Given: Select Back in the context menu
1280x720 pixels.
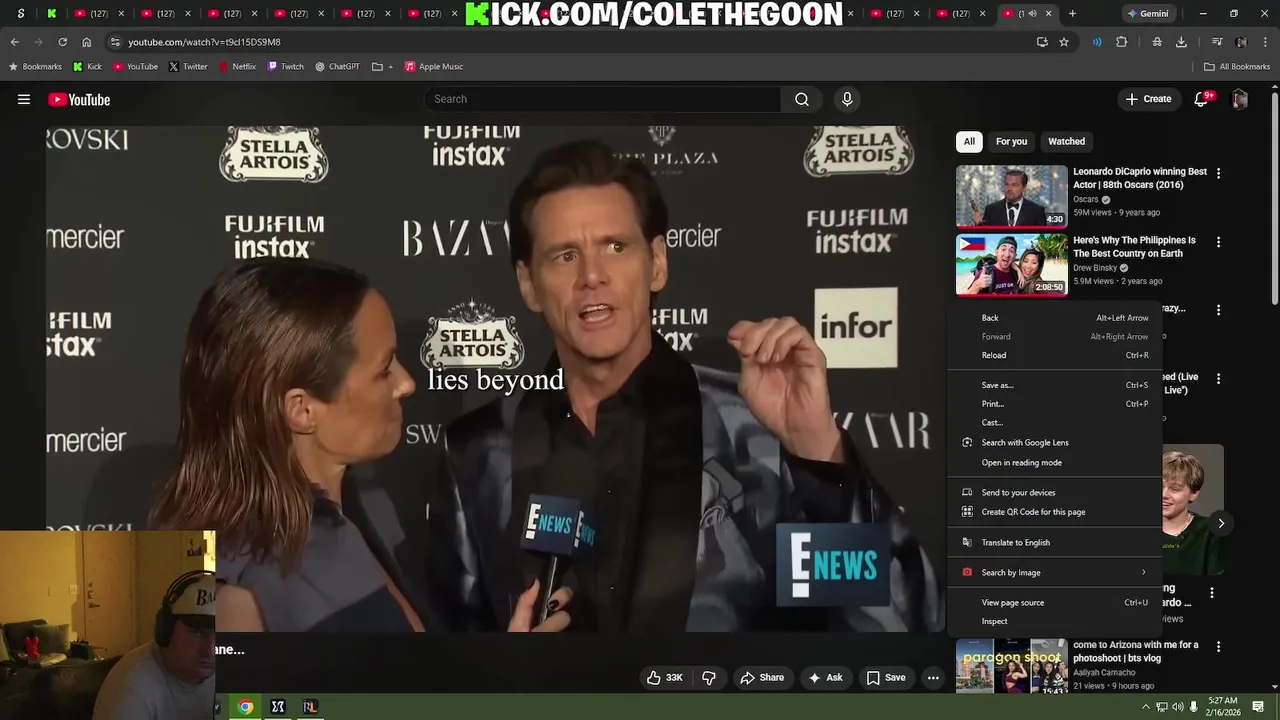Looking at the screenshot, I should pyautogui.click(x=1055, y=318).
